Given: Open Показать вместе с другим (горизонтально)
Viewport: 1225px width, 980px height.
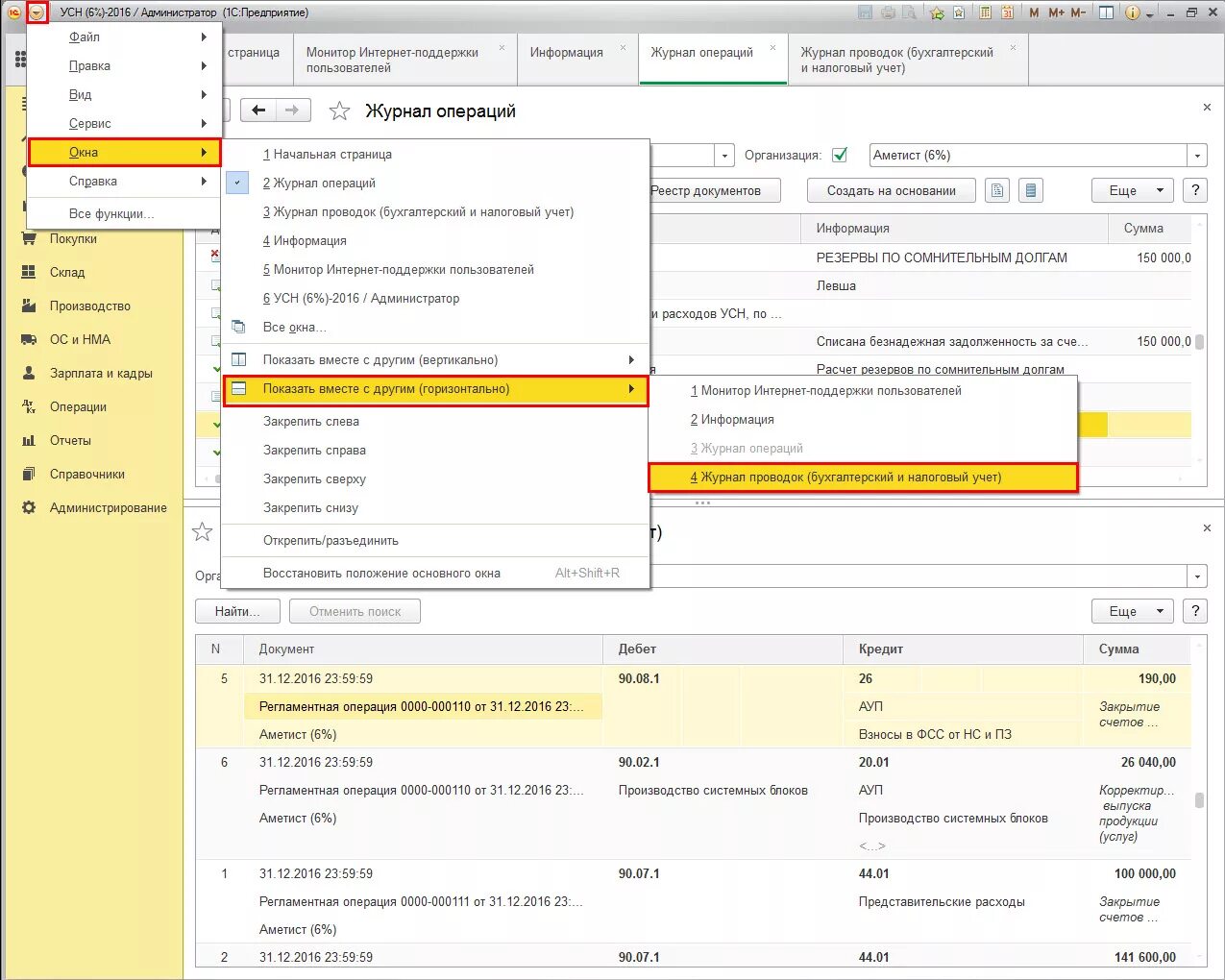Looking at the screenshot, I should point(435,389).
